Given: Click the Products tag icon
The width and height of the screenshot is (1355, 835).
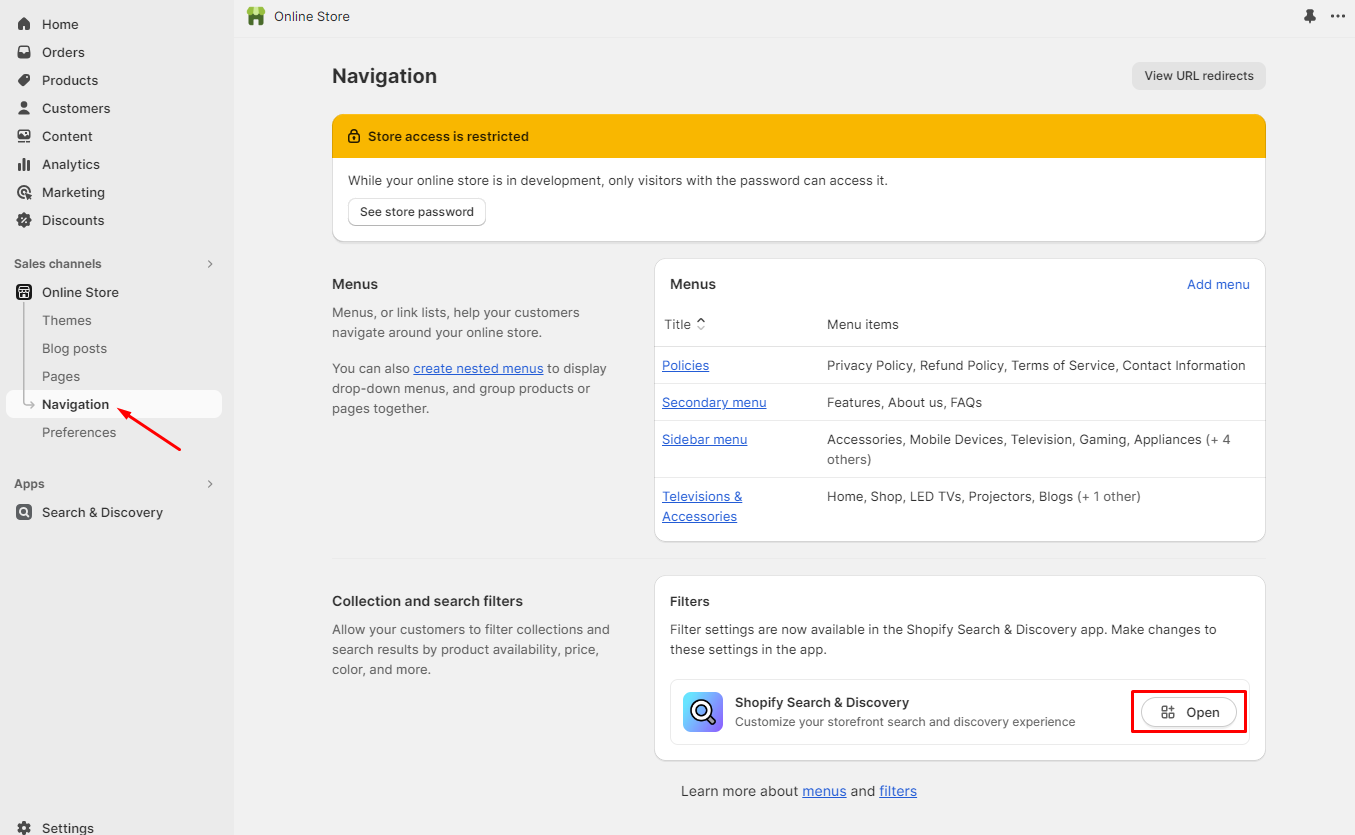Looking at the screenshot, I should tap(24, 80).
